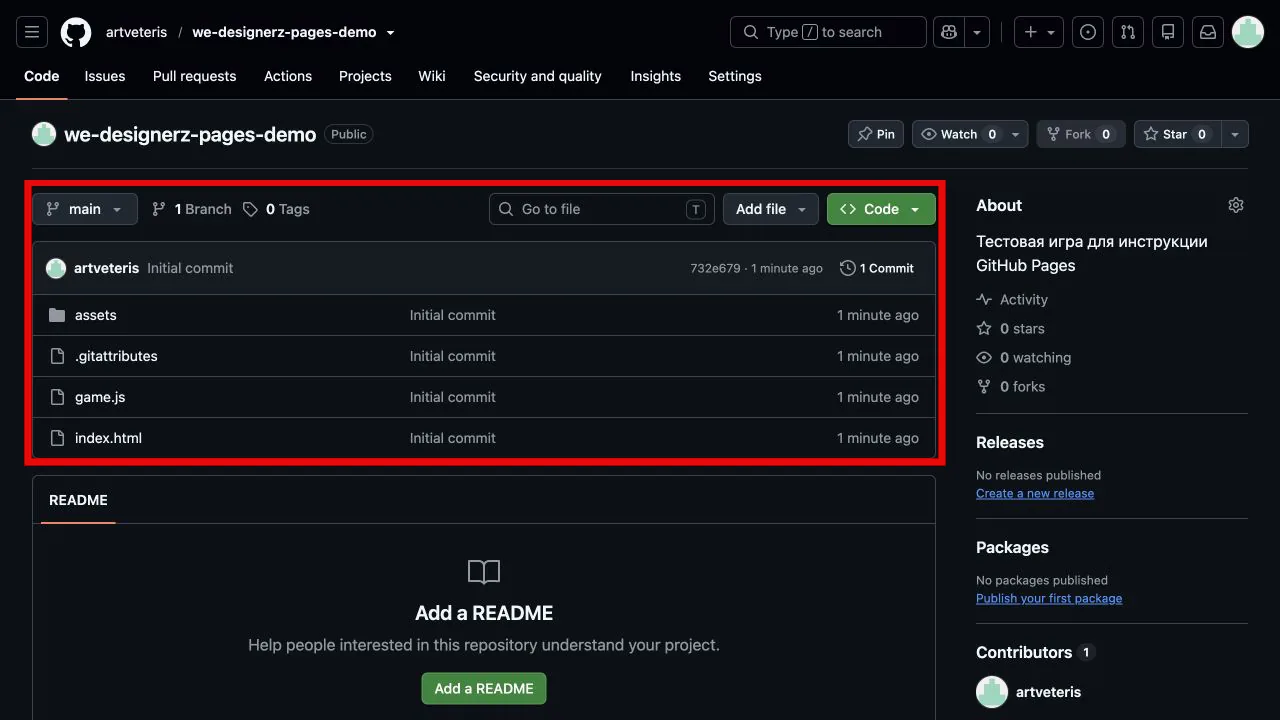
Task: View the 0 stars link
Action: [x=1010, y=328]
